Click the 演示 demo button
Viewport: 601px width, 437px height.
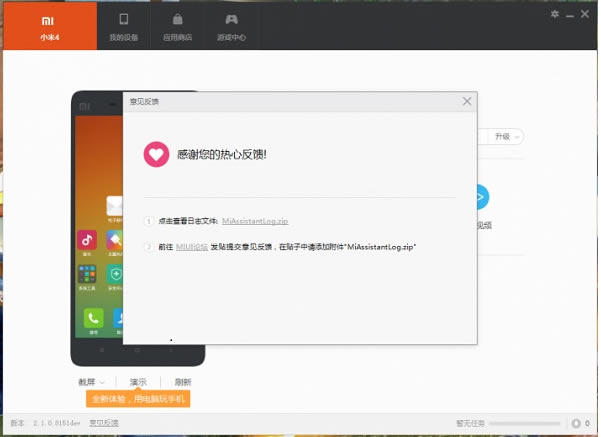tap(138, 382)
